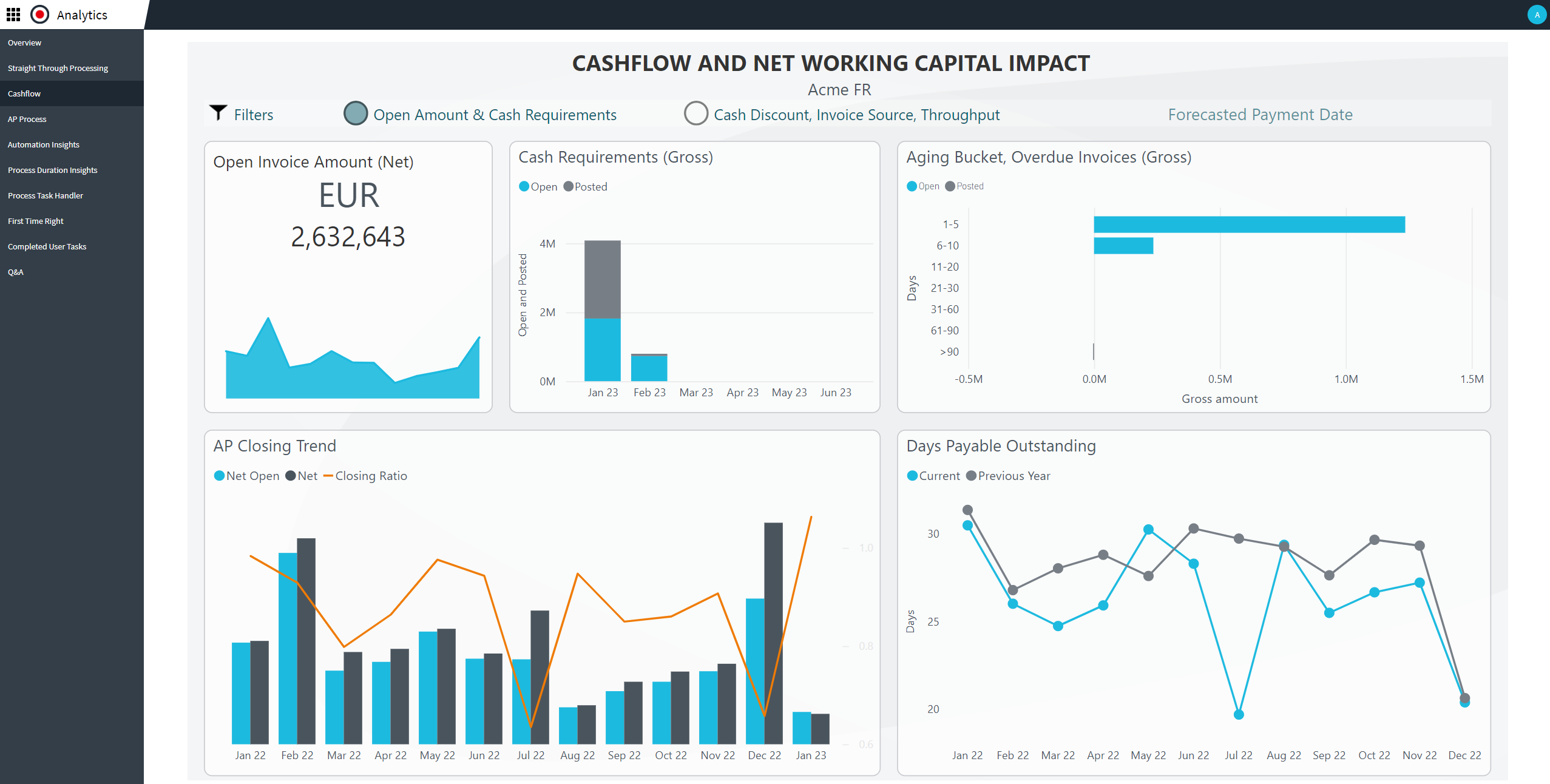Open the Q&A section

pyautogui.click(x=15, y=272)
